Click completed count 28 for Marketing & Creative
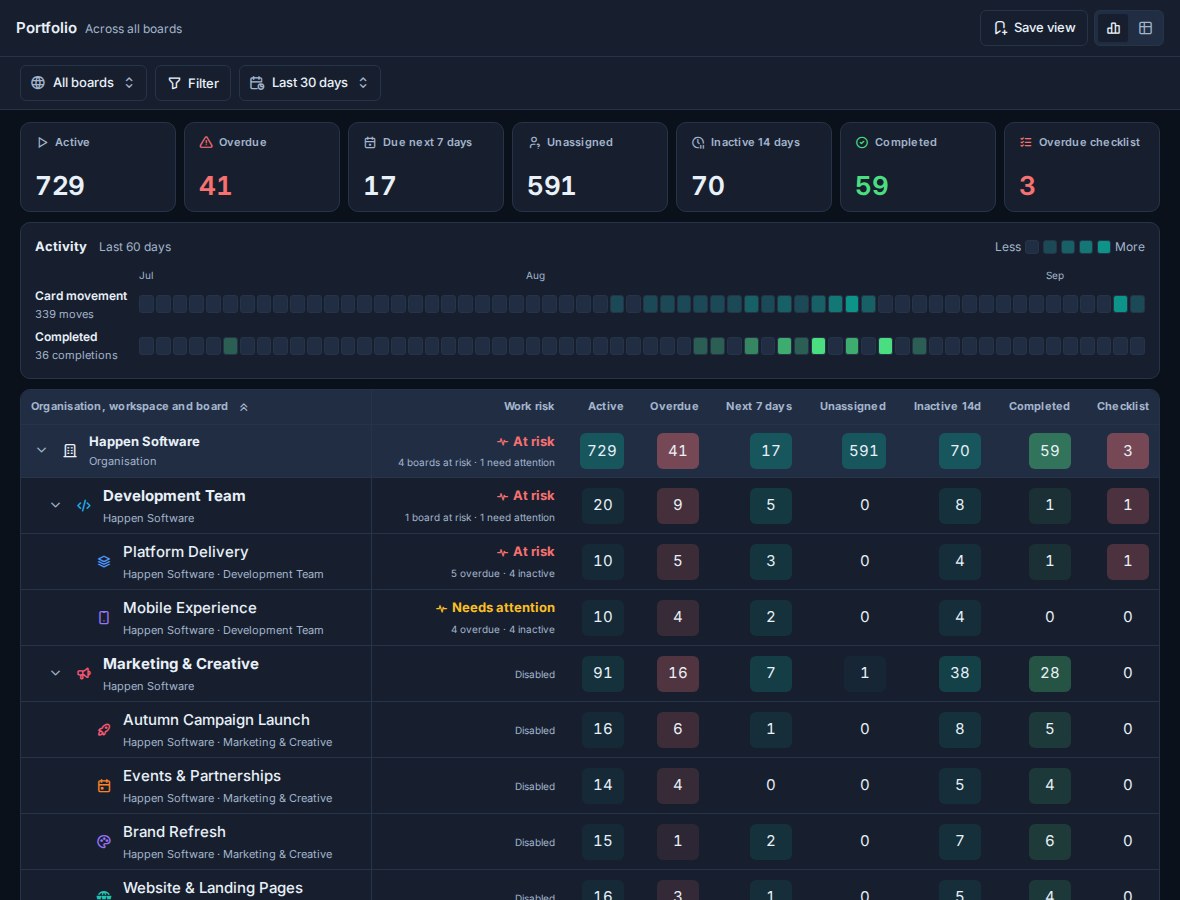 coord(1050,673)
